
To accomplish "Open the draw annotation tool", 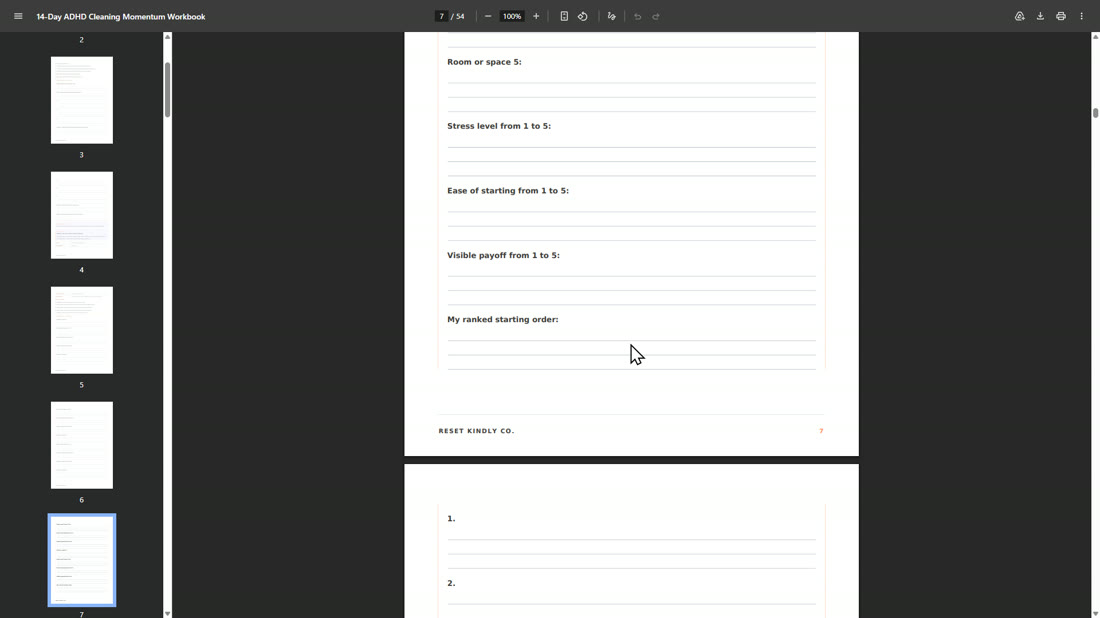I will click(612, 16).
